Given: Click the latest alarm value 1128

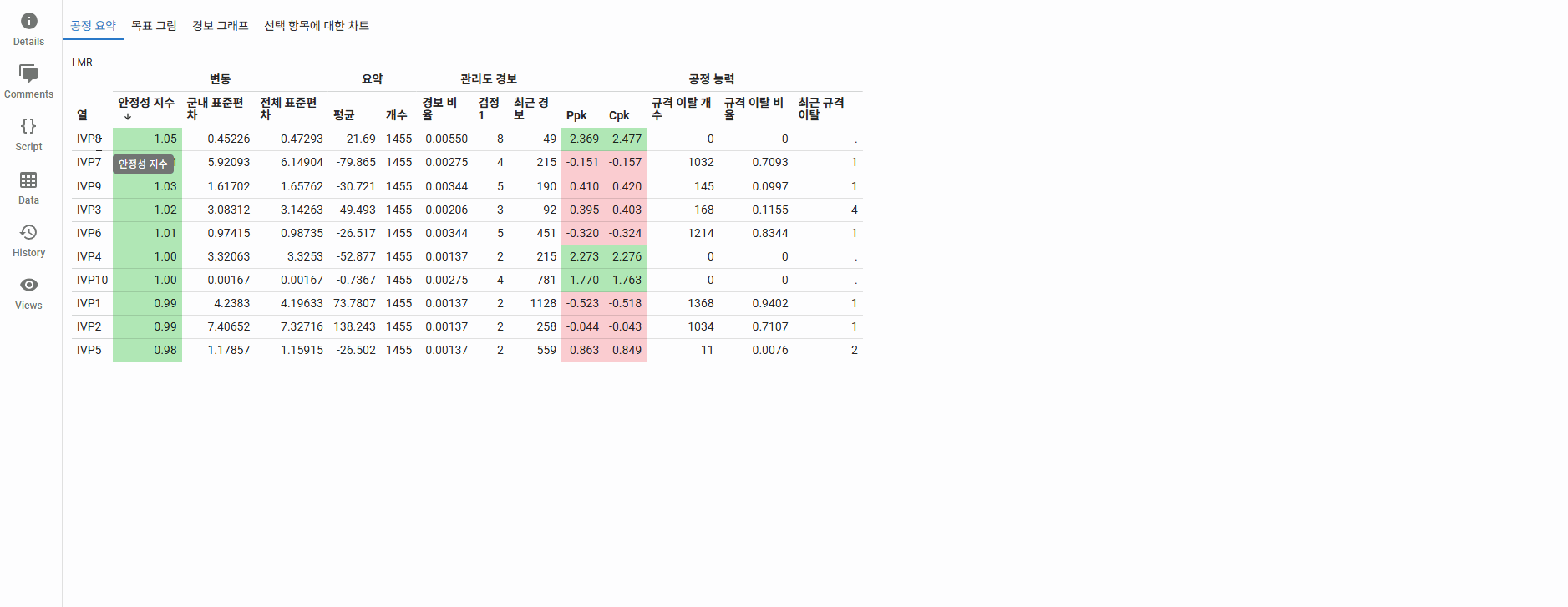Looking at the screenshot, I should [543, 303].
